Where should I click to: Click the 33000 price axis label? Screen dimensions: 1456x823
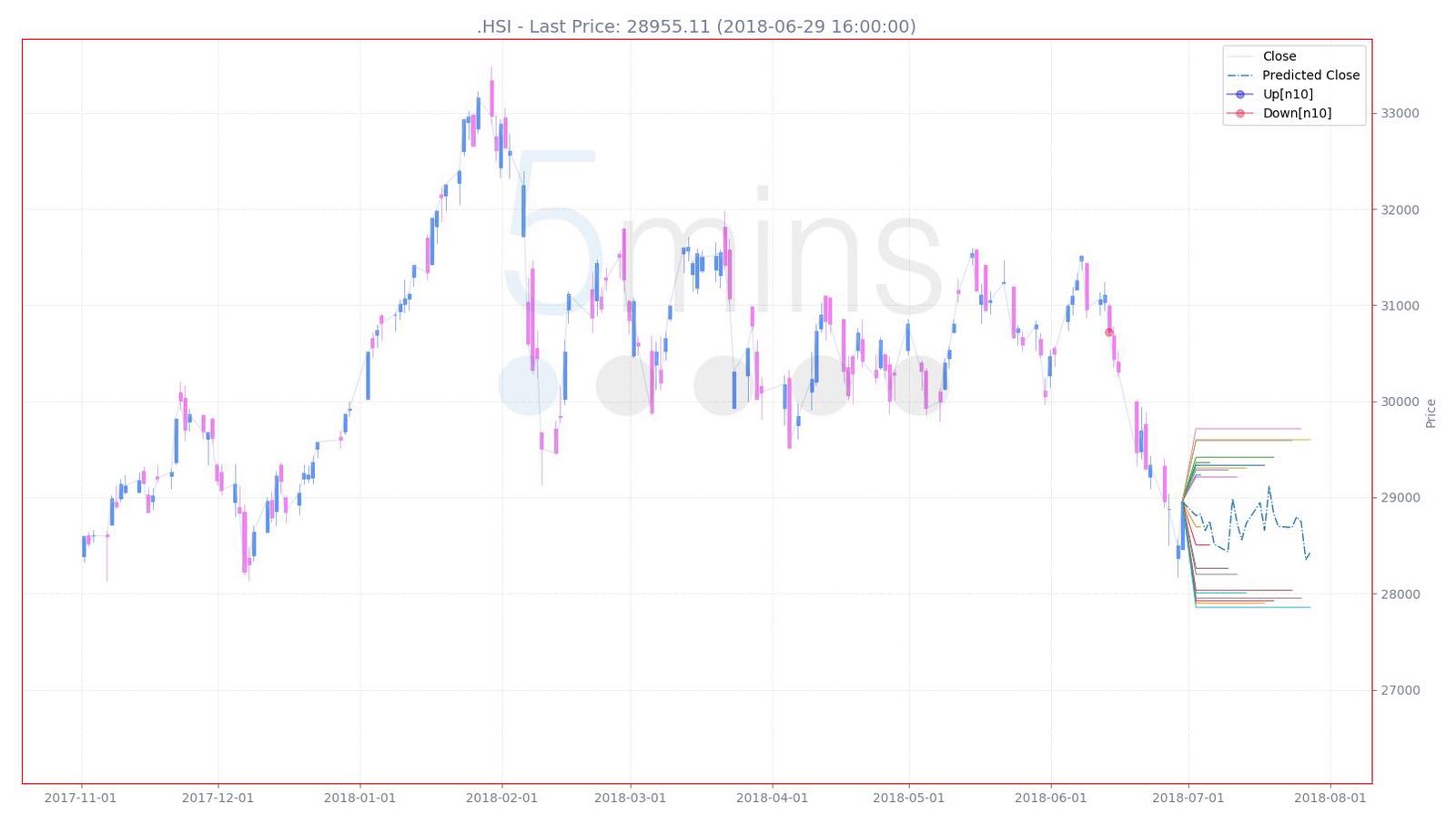[1400, 114]
